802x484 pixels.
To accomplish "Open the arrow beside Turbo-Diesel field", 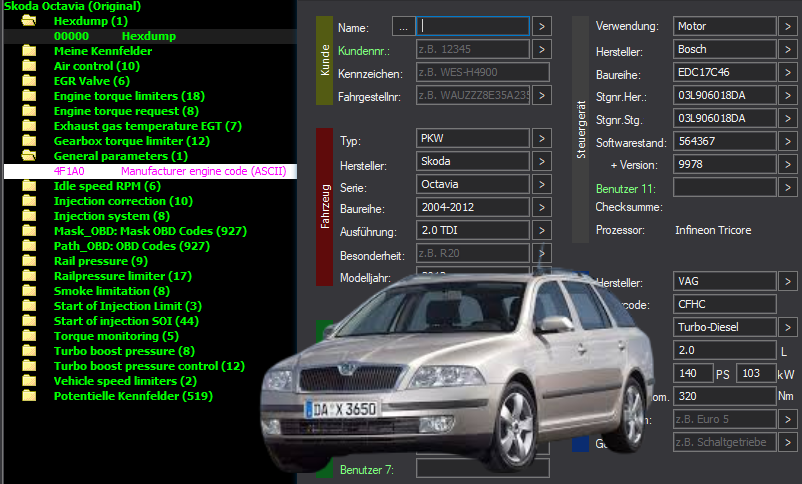I will [x=788, y=327].
